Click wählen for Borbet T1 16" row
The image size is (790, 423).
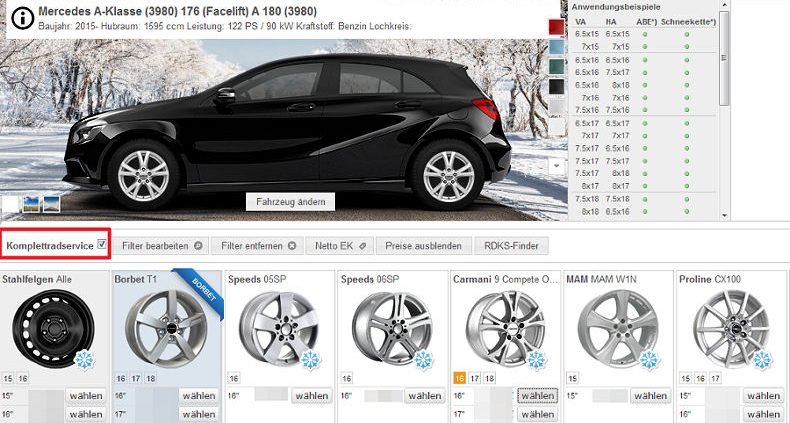[199, 396]
